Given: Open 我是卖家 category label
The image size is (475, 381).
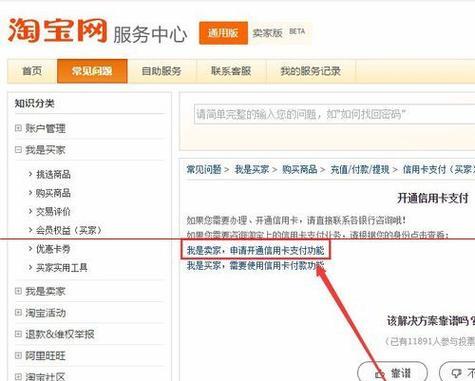Looking at the screenshot, I should pos(45,291).
